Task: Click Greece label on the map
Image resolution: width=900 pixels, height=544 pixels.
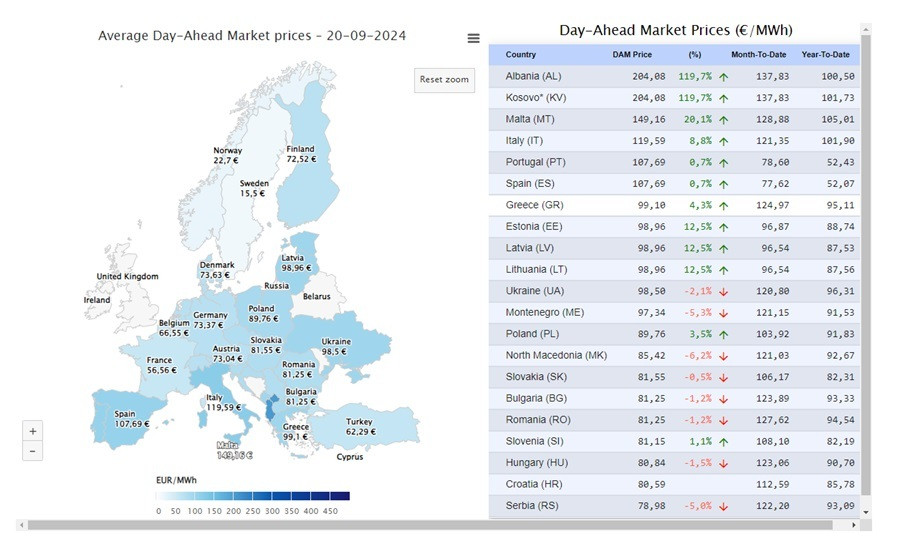Action: [x=296, y=432]
